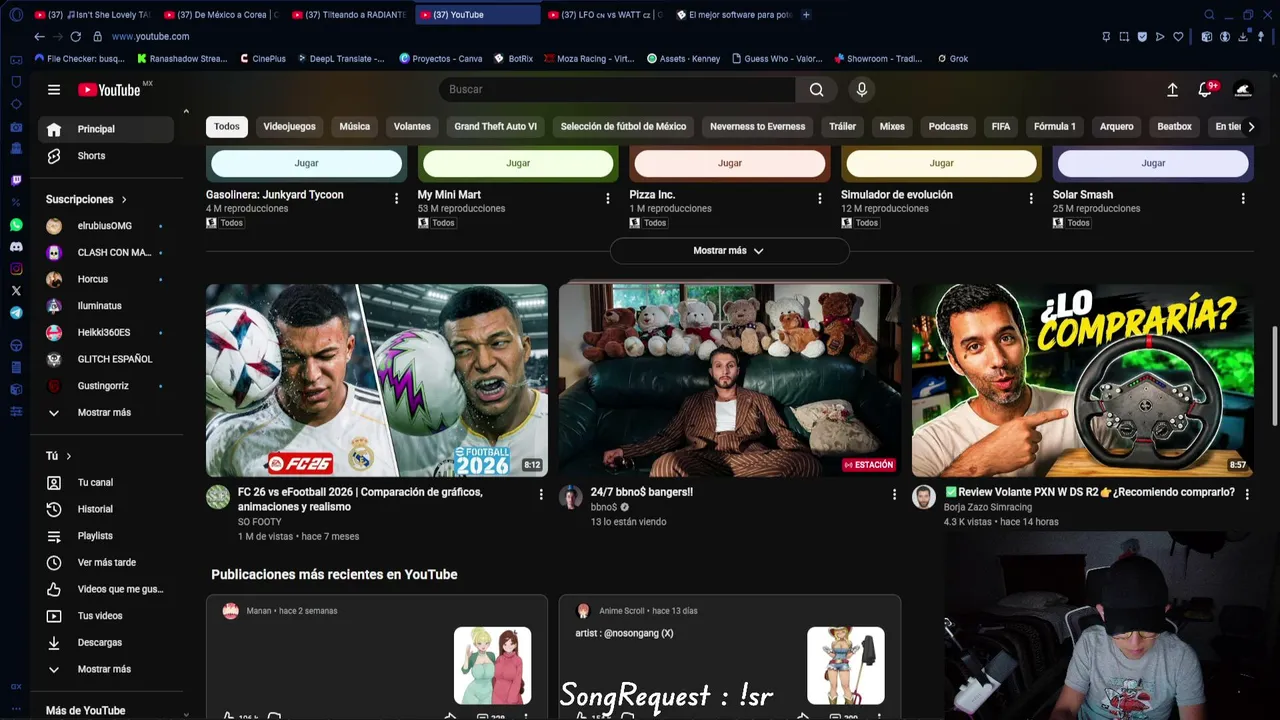Open Historial in the sidebar
The width and height of the screenshot is (1280, 720).
click(106, 510)
